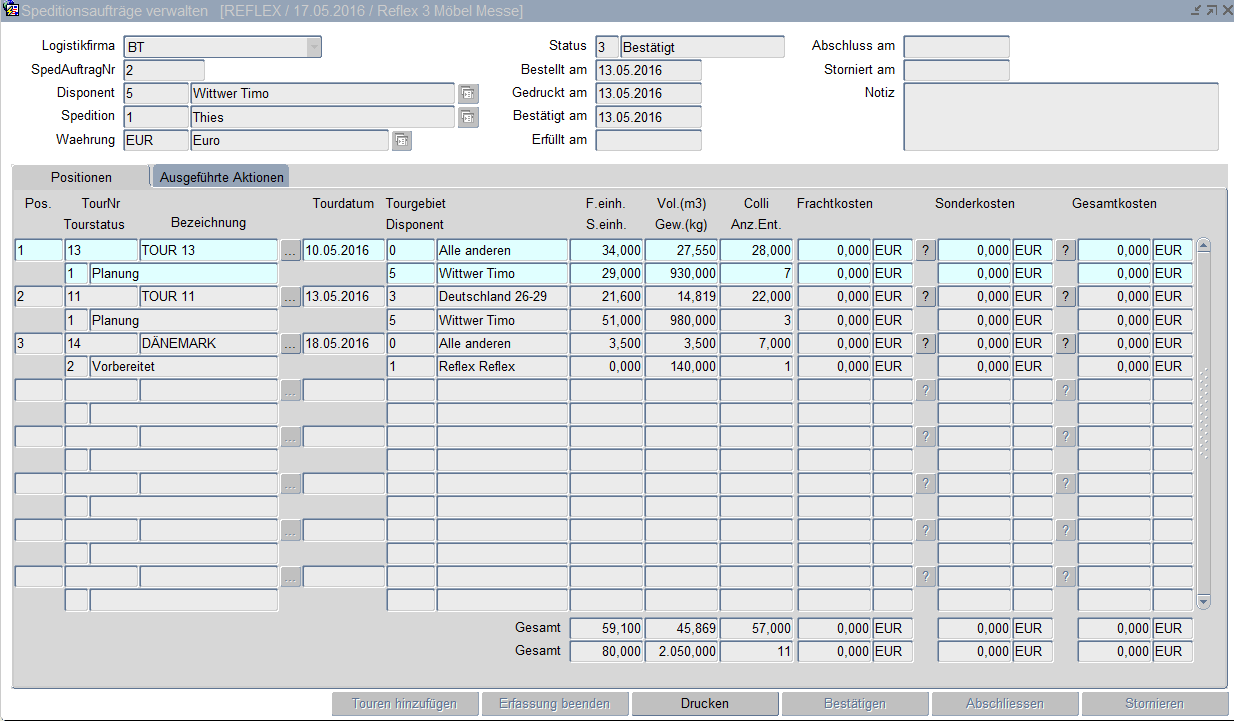Click ellipsis button next to DÄNEMARK
This screenshot has width=1234, height=721.
[290, 343]
